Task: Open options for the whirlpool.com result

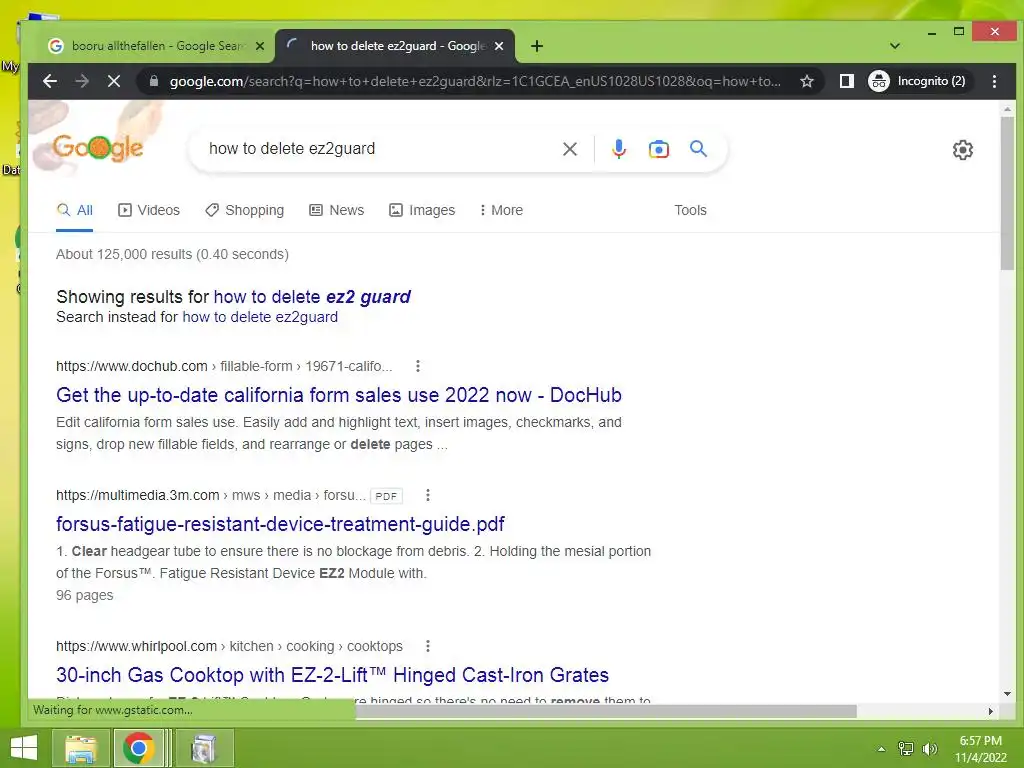Action: point(428,647)
